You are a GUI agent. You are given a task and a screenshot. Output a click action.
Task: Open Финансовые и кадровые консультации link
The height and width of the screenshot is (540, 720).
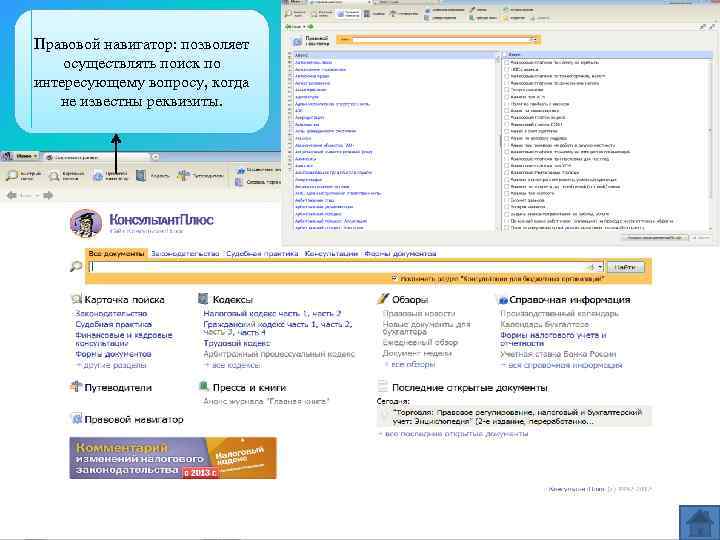pos(124,339)
